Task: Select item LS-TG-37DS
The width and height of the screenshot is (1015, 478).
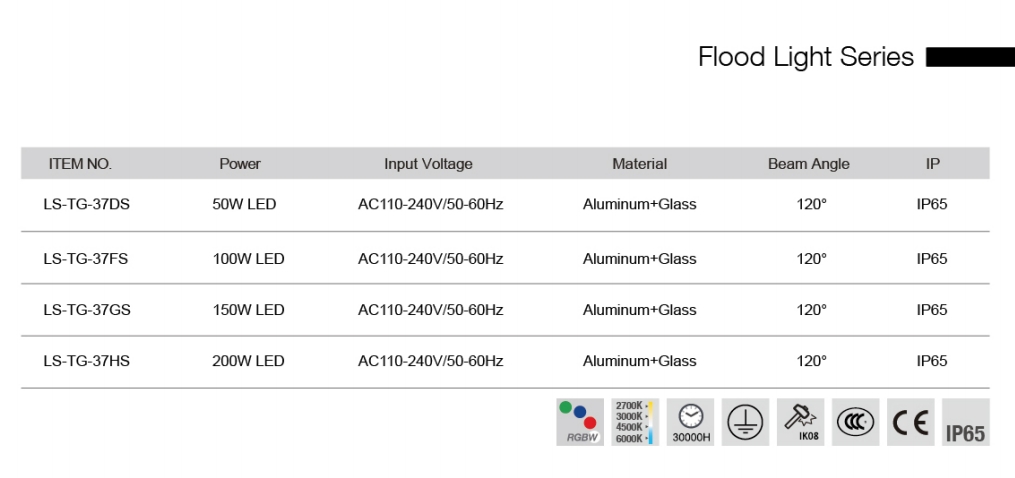Action: pos(87,204)
